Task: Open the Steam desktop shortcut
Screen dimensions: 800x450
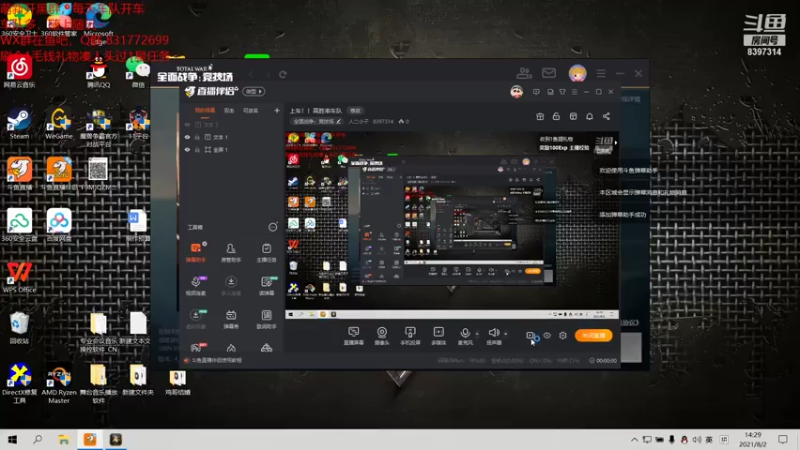Action: (19, 124)
